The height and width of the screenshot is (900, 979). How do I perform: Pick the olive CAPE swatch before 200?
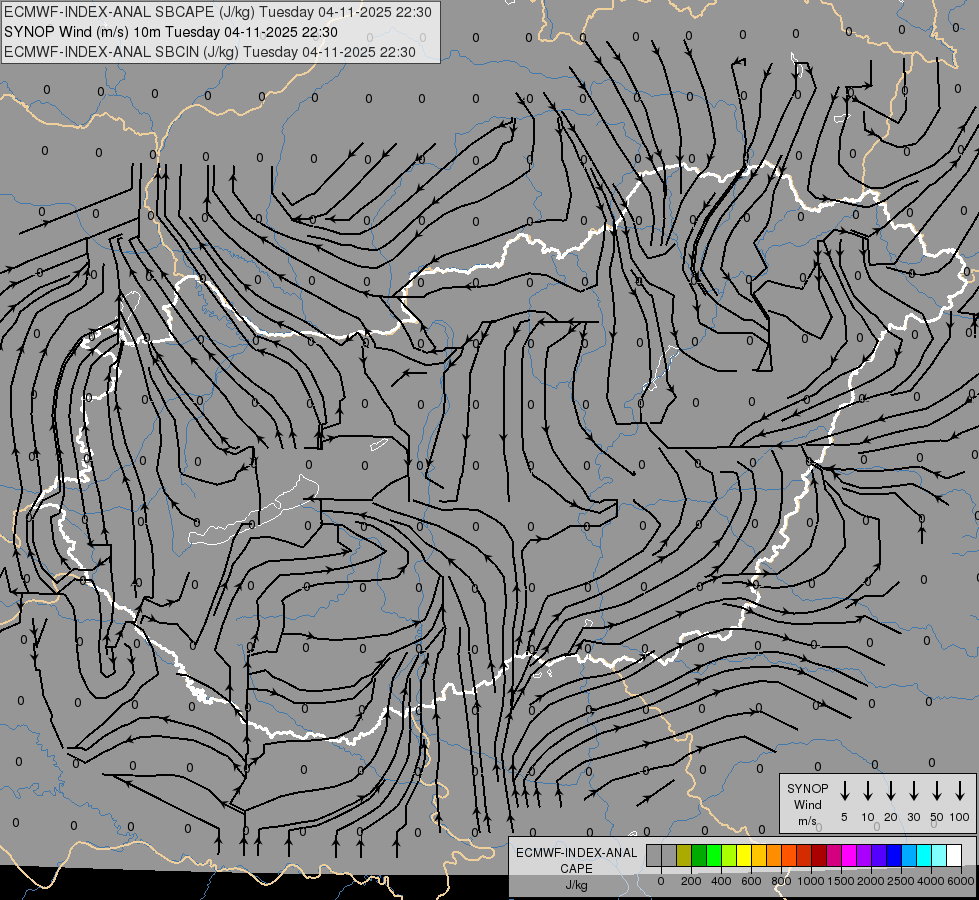[x=684, y=856]
